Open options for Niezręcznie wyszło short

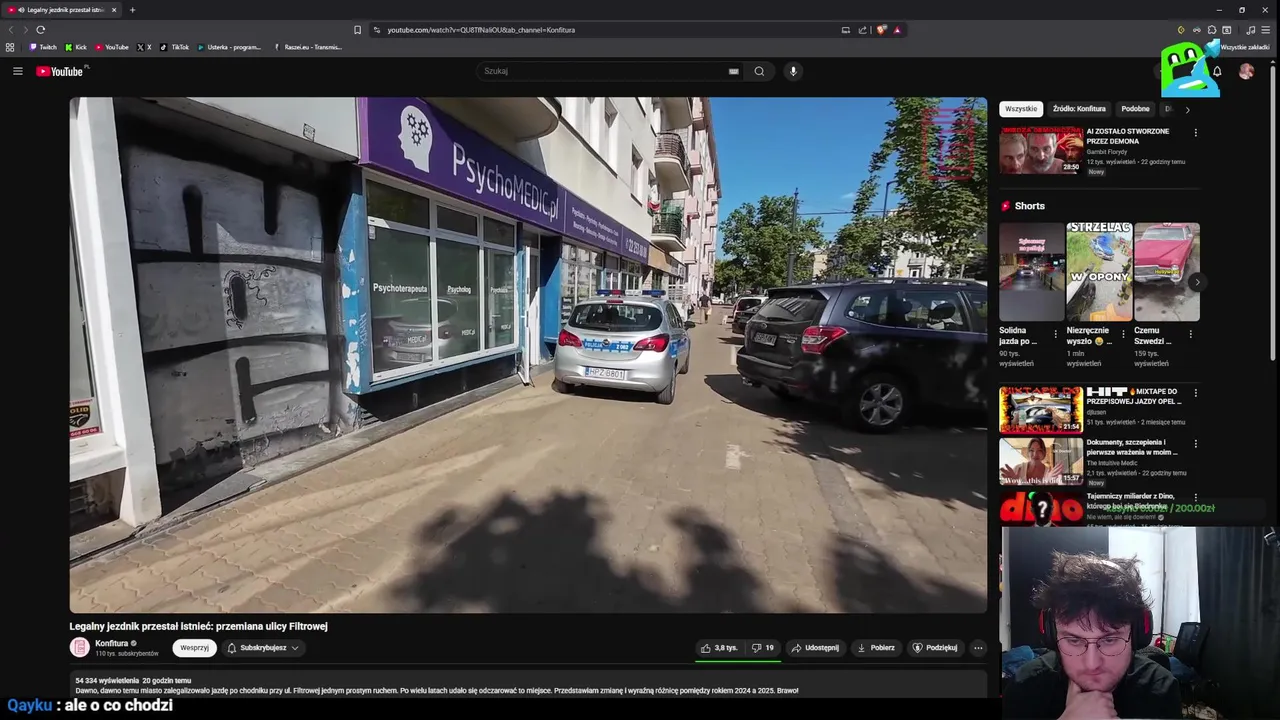point(1123,334)
